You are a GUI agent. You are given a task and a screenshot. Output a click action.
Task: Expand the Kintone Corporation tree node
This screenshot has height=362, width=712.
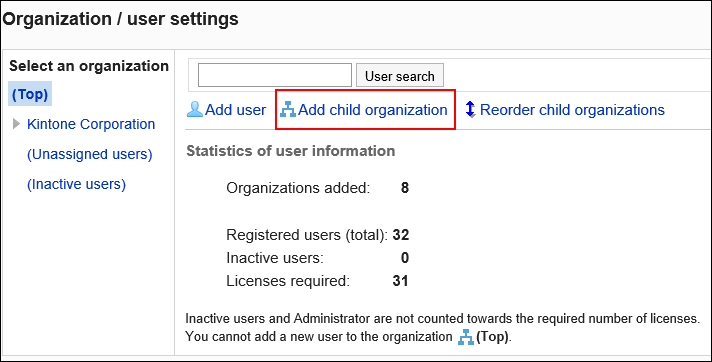click(17, 124)
